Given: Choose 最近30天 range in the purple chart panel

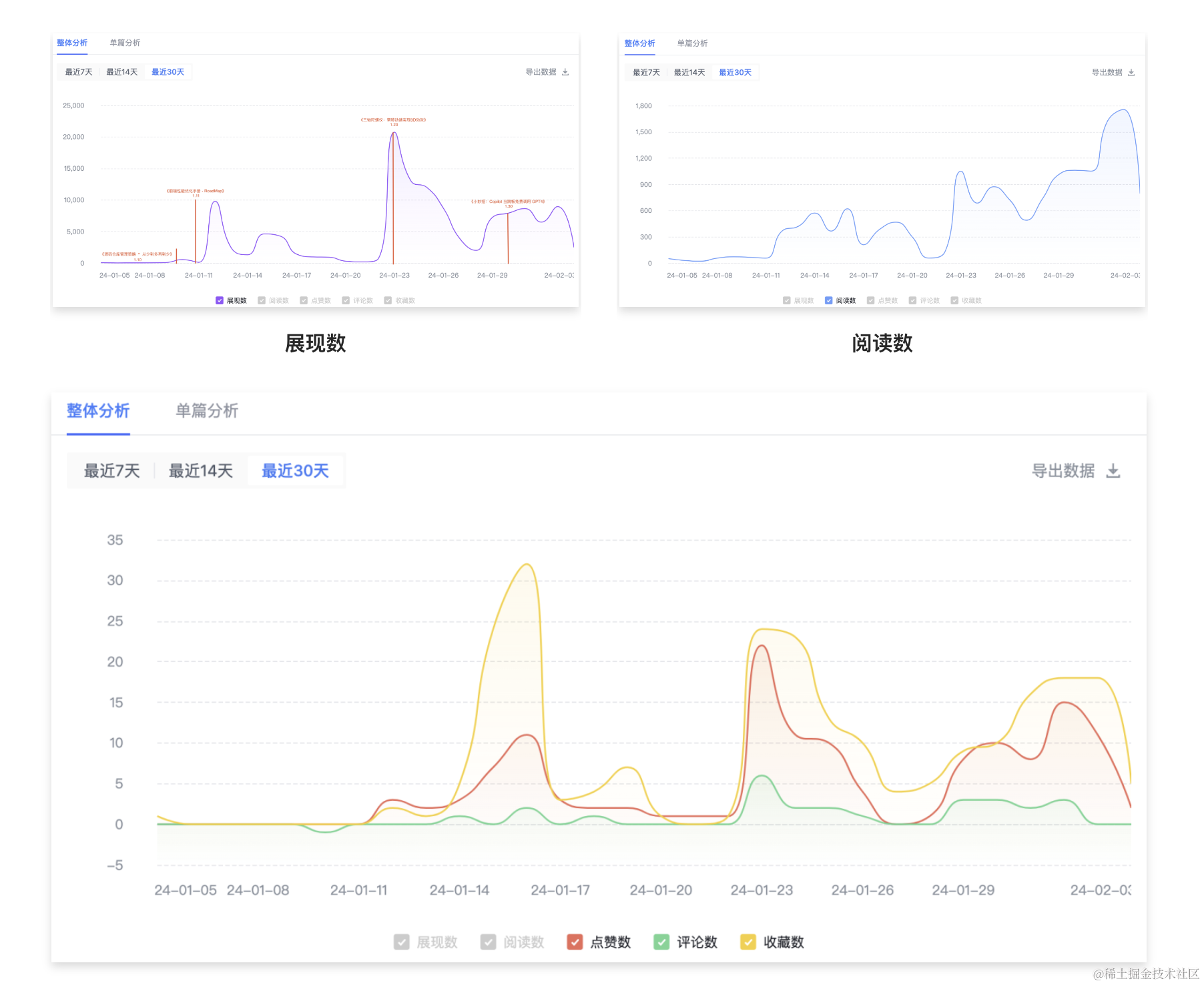Looking at the screenshot, I should 168,72.
